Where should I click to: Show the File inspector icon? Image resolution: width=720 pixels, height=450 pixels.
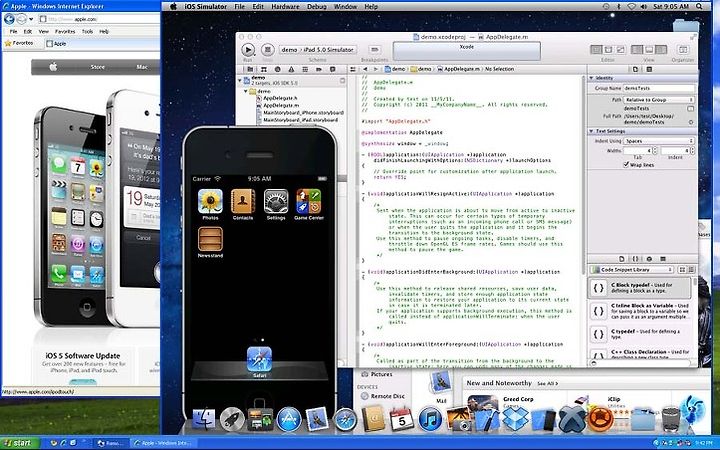click(636, 69)
